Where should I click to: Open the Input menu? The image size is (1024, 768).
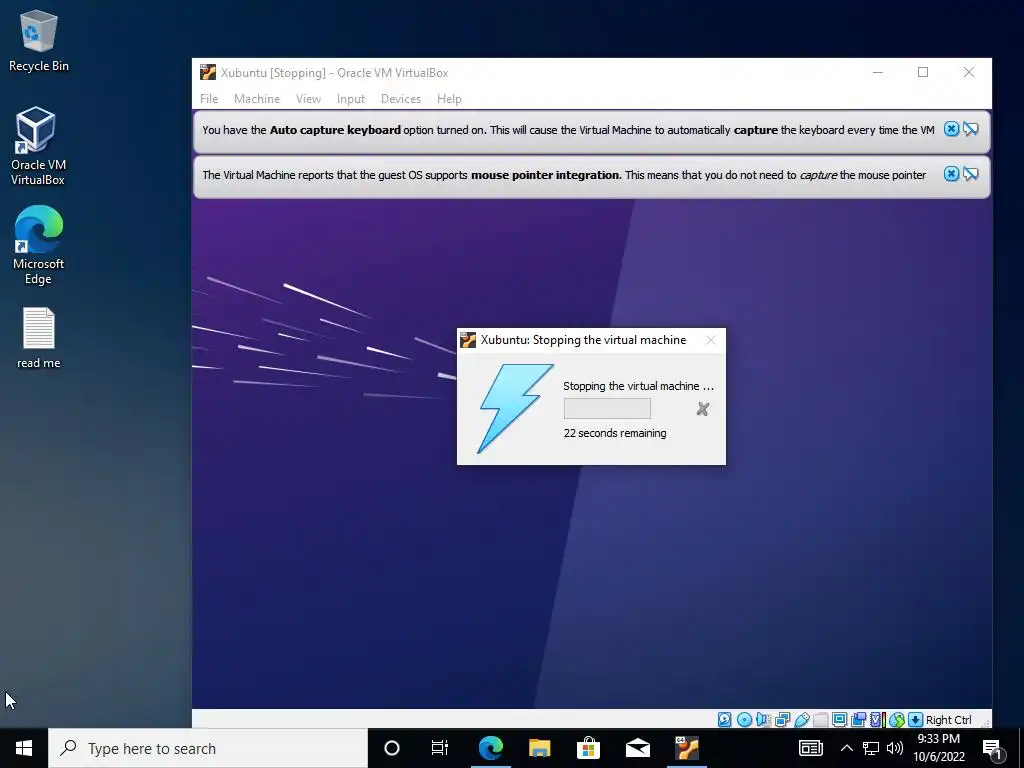coord(351,99)
